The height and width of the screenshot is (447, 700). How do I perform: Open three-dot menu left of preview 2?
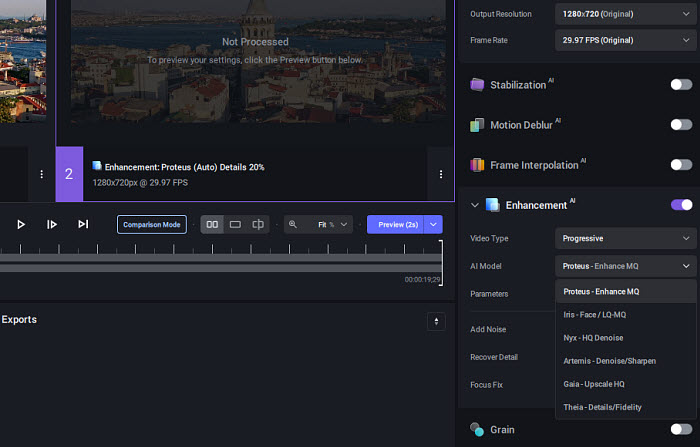(42, 174)
